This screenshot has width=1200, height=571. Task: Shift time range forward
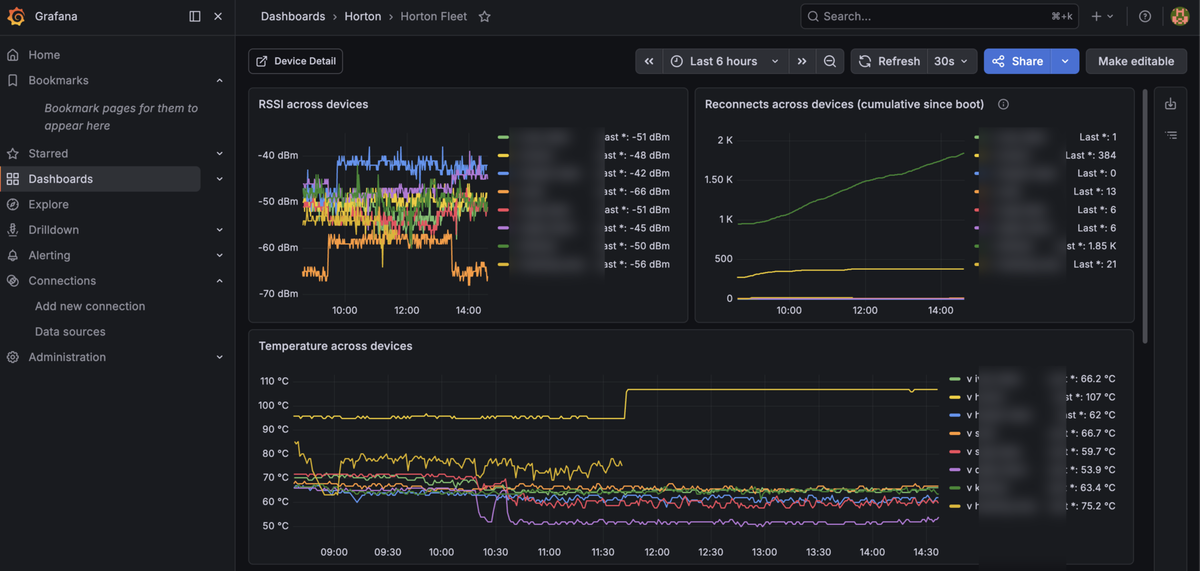[x=802, y=61]
